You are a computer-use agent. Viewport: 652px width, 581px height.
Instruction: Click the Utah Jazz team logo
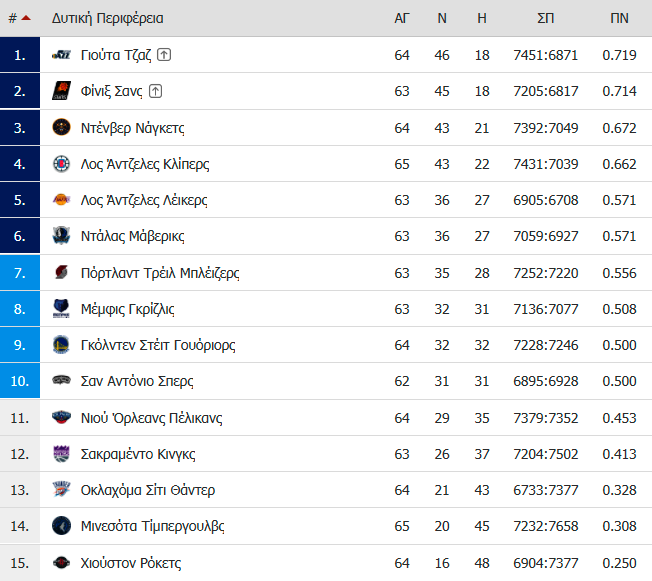pos(61,55)
